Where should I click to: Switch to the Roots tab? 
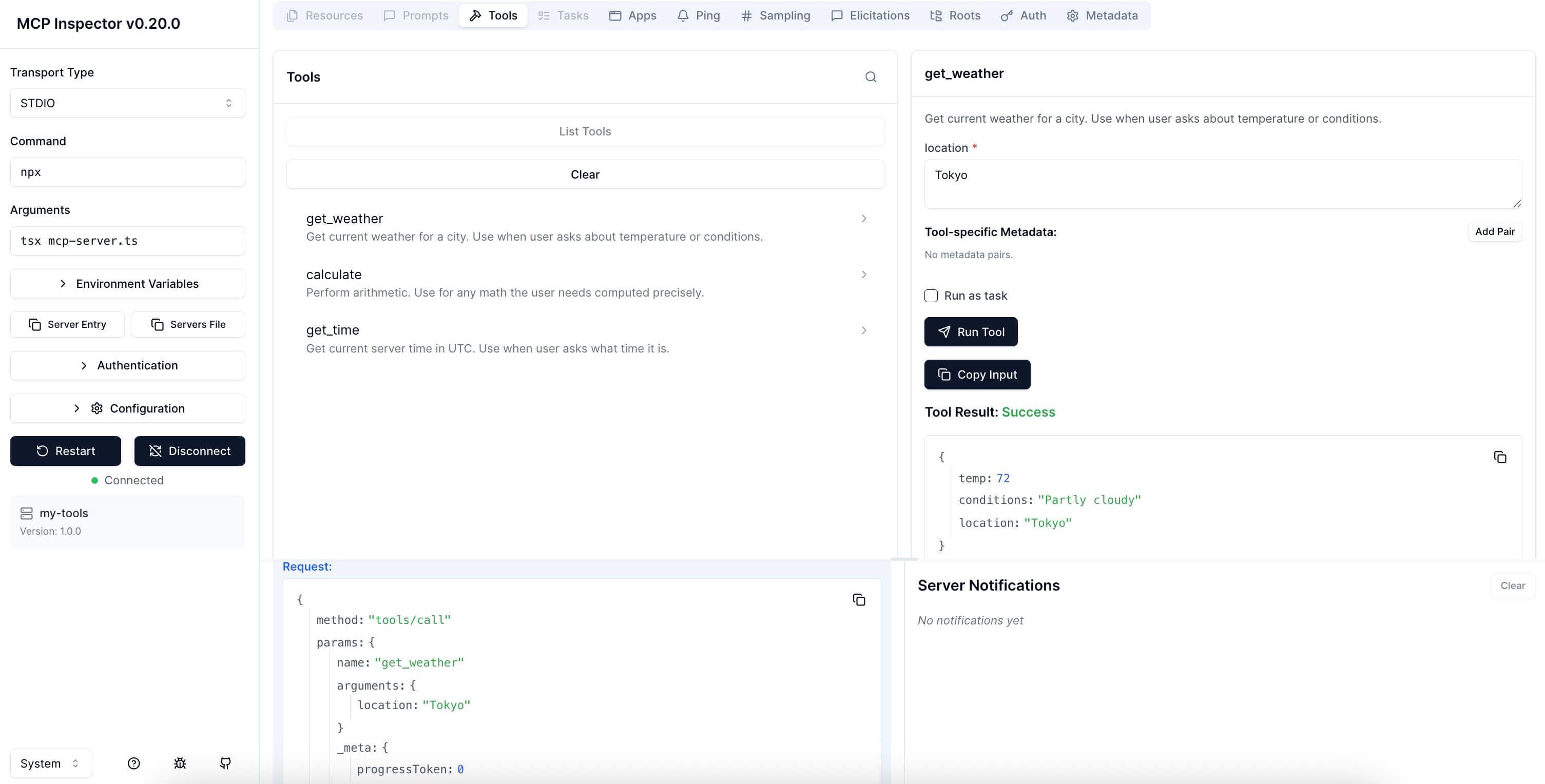pyautogui.click(x=955, y=15)
